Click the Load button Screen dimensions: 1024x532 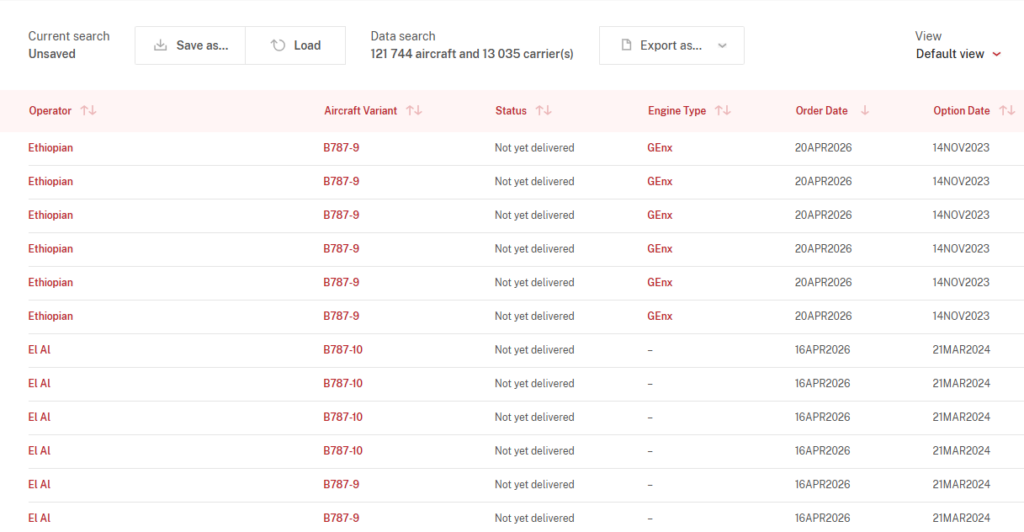click(296, 45)
